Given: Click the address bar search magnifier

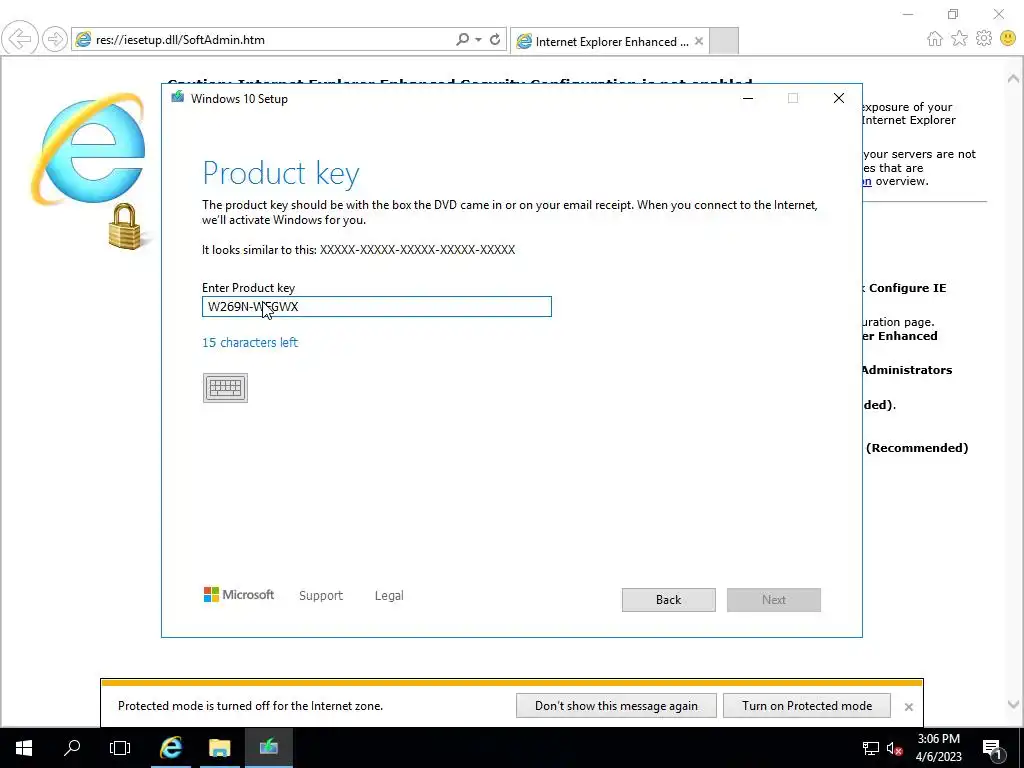Looking at the screenshot, I should pos(462,39).
